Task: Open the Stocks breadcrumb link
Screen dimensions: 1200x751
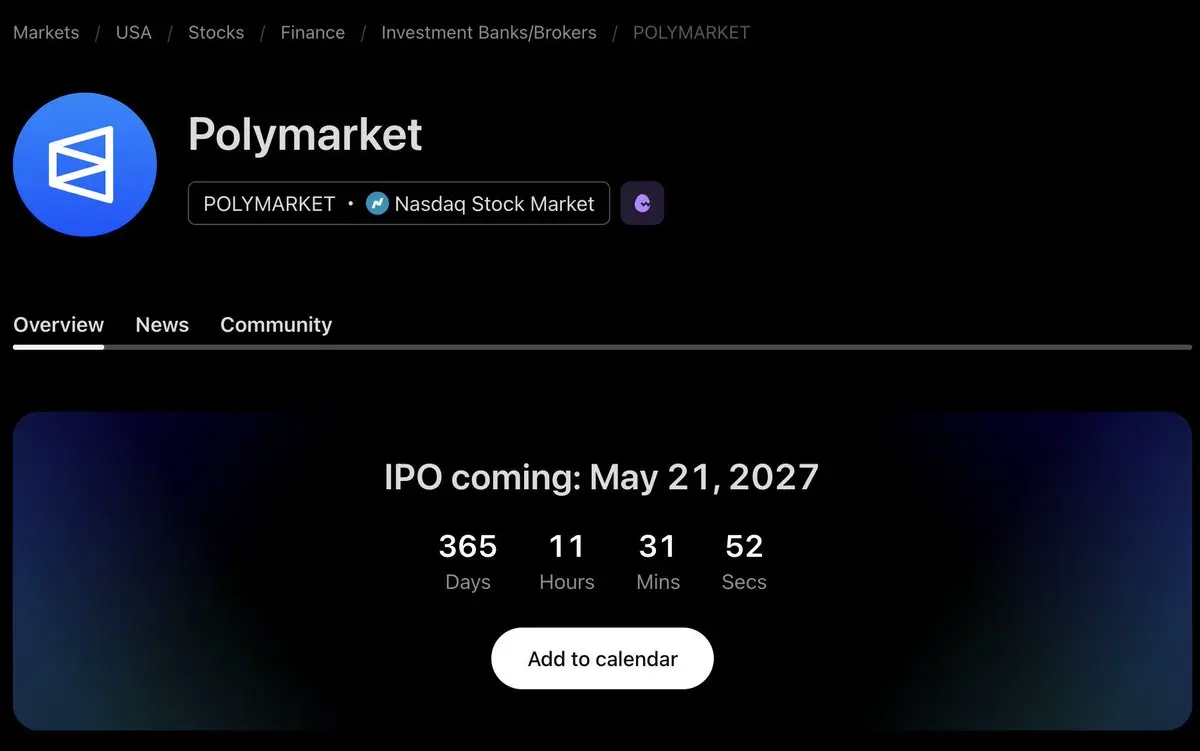Action: point(216,32)
